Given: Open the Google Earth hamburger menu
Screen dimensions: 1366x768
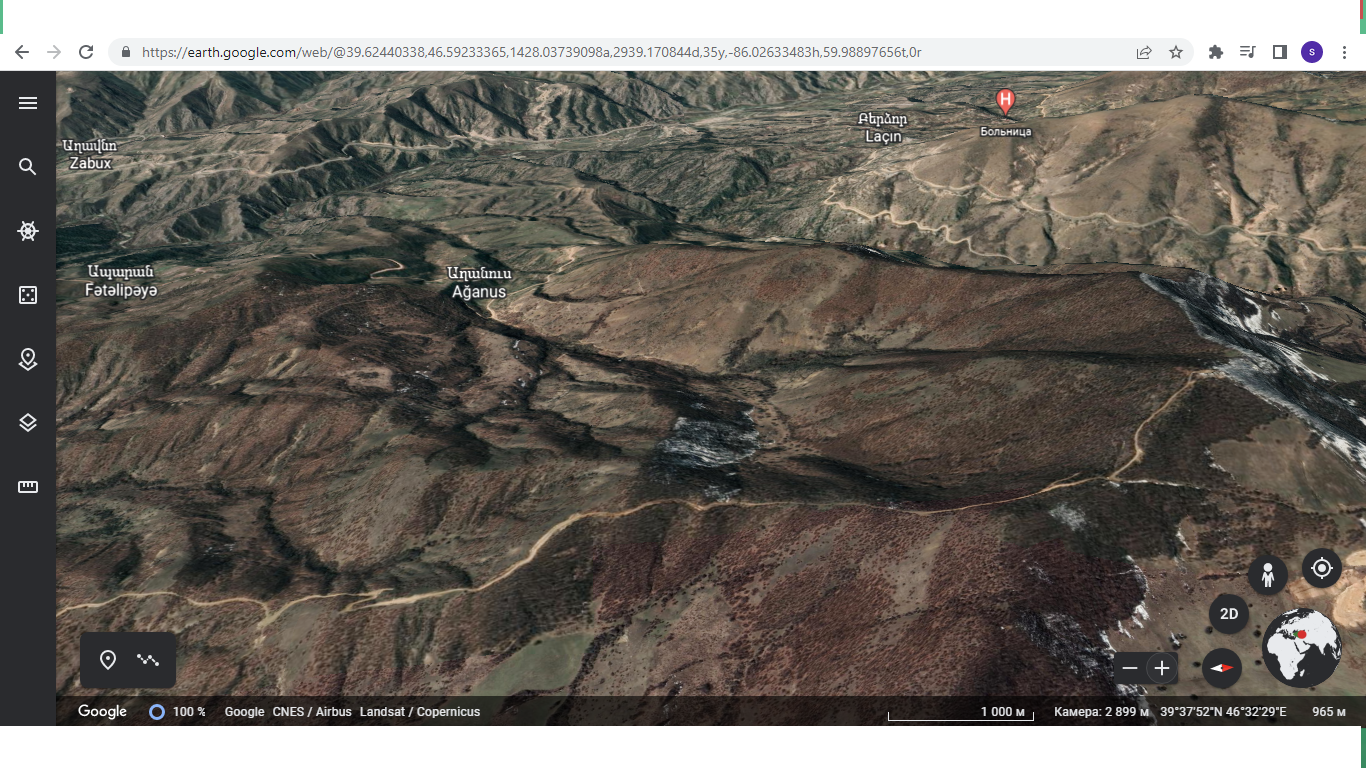Looking at the screenshot, I should [x=28, y=103].
